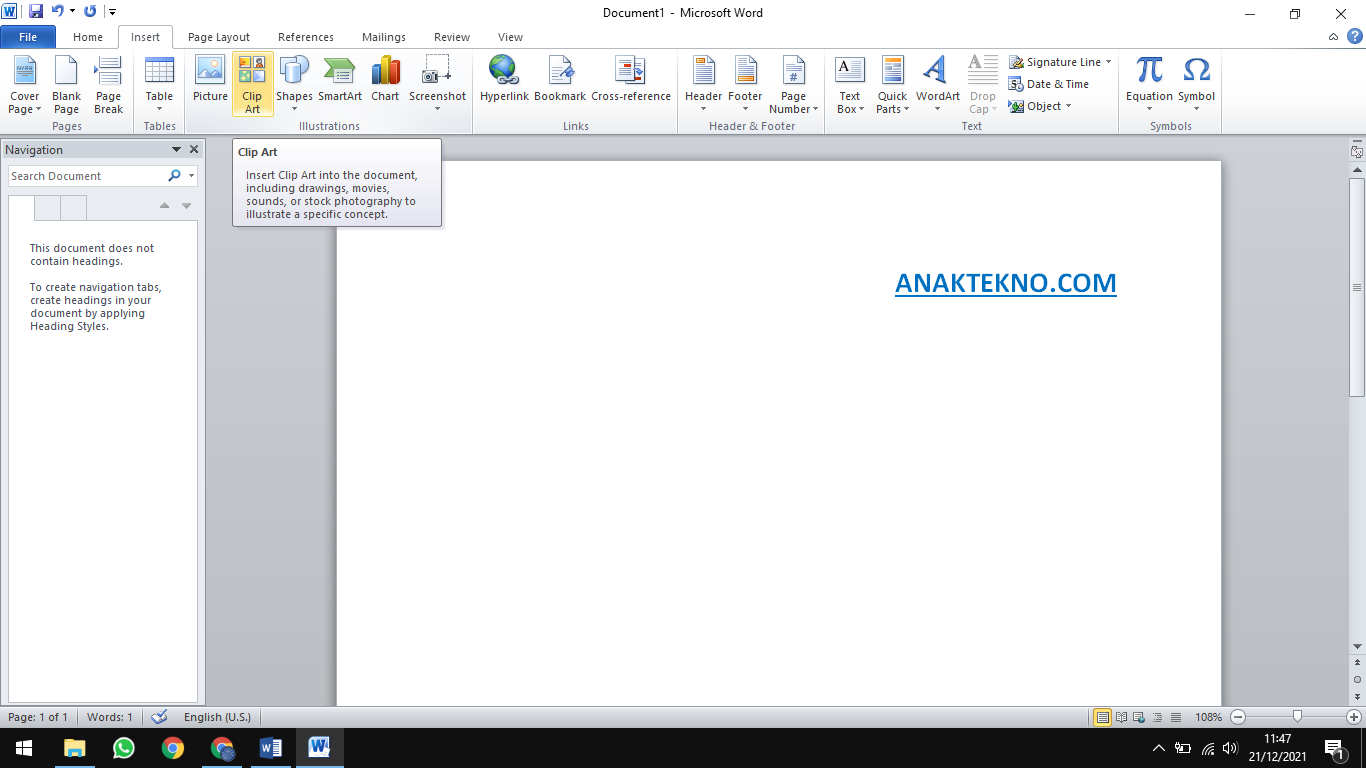Open Quick Parts gallery
The height and width of the screenshot is (768, 1366).
coord(892,85)
